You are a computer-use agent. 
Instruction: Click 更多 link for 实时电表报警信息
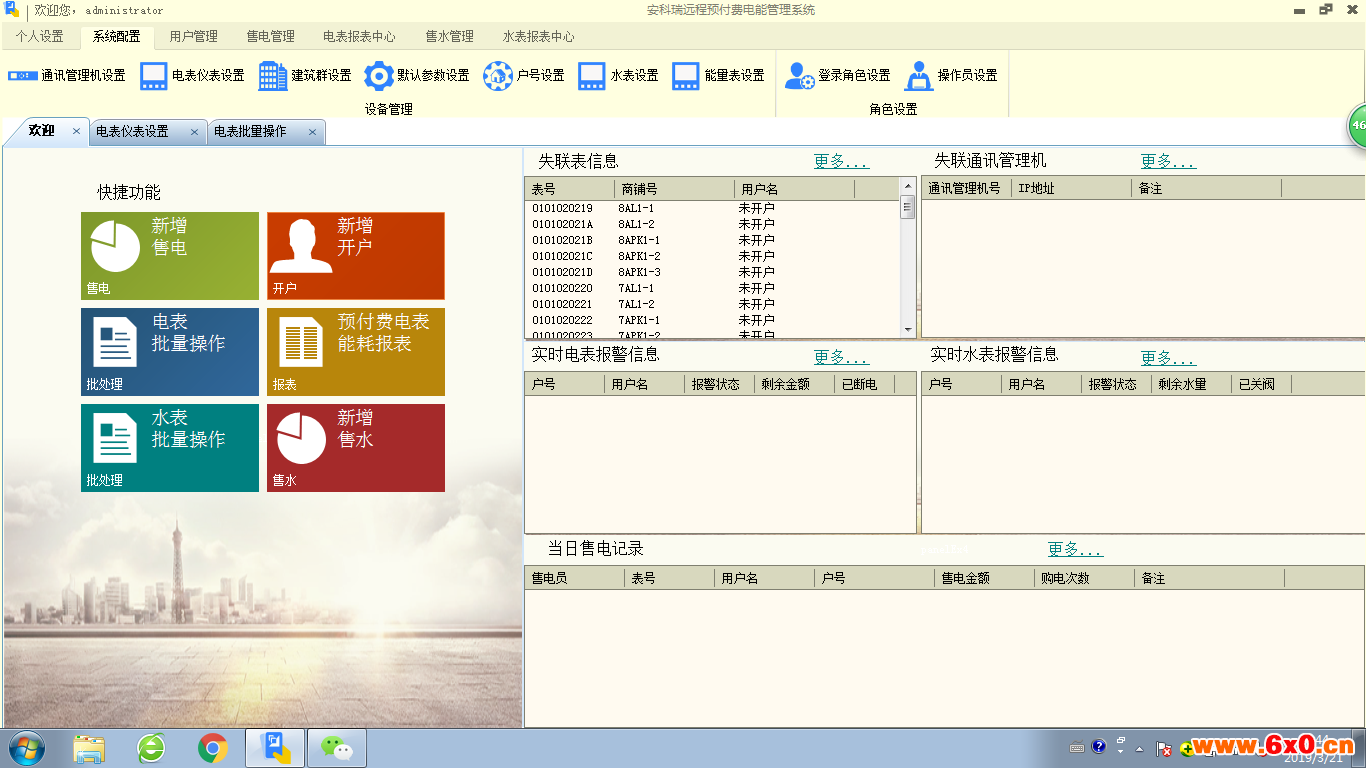click(x=841, y=357)
